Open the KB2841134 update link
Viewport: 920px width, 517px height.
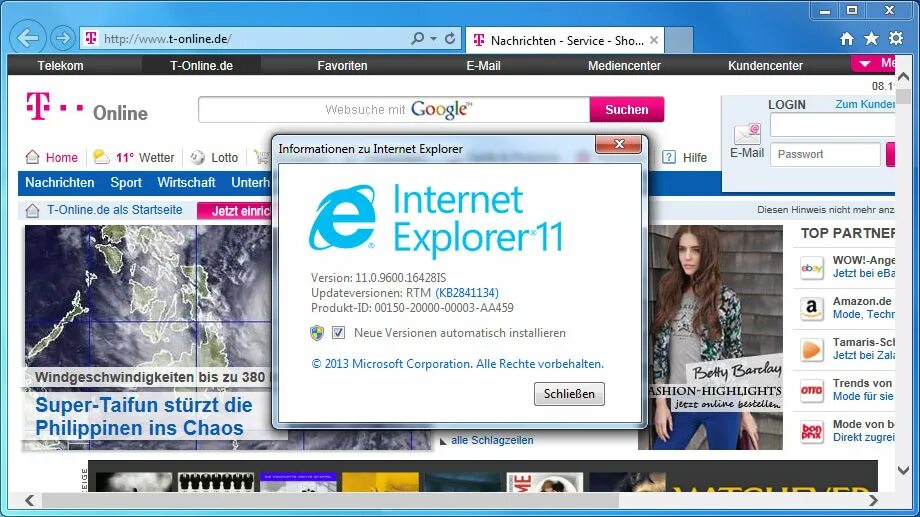point(467,293)
